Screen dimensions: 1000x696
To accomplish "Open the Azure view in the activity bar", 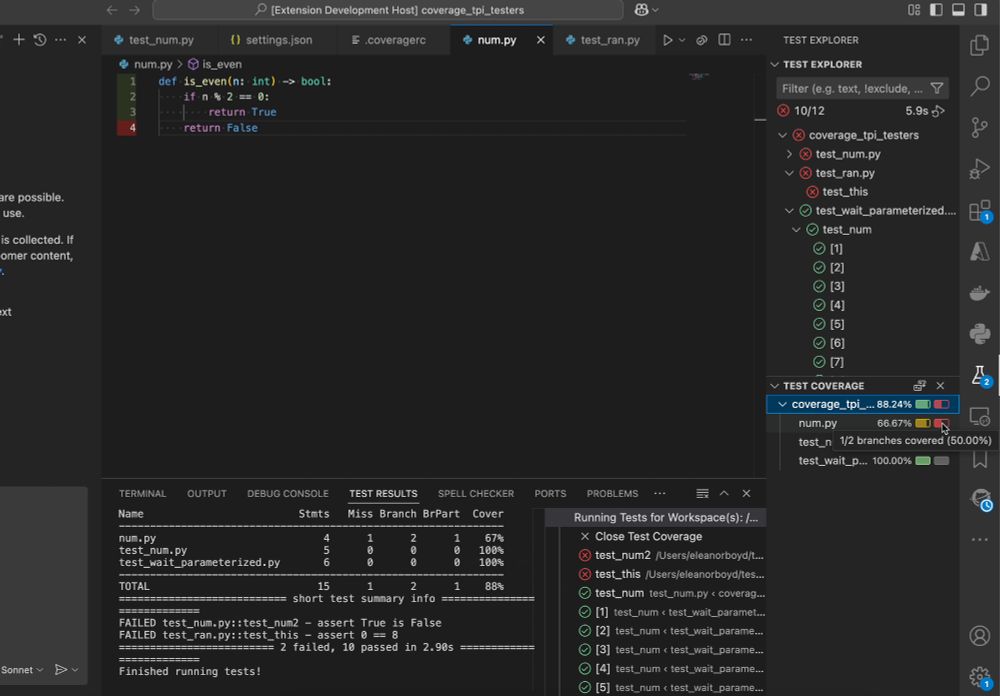I will coord(979,251).
